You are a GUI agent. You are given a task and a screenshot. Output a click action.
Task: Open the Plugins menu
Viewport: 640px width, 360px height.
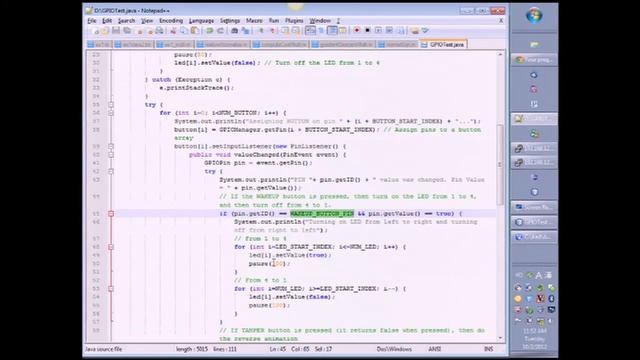coord(294,21)
